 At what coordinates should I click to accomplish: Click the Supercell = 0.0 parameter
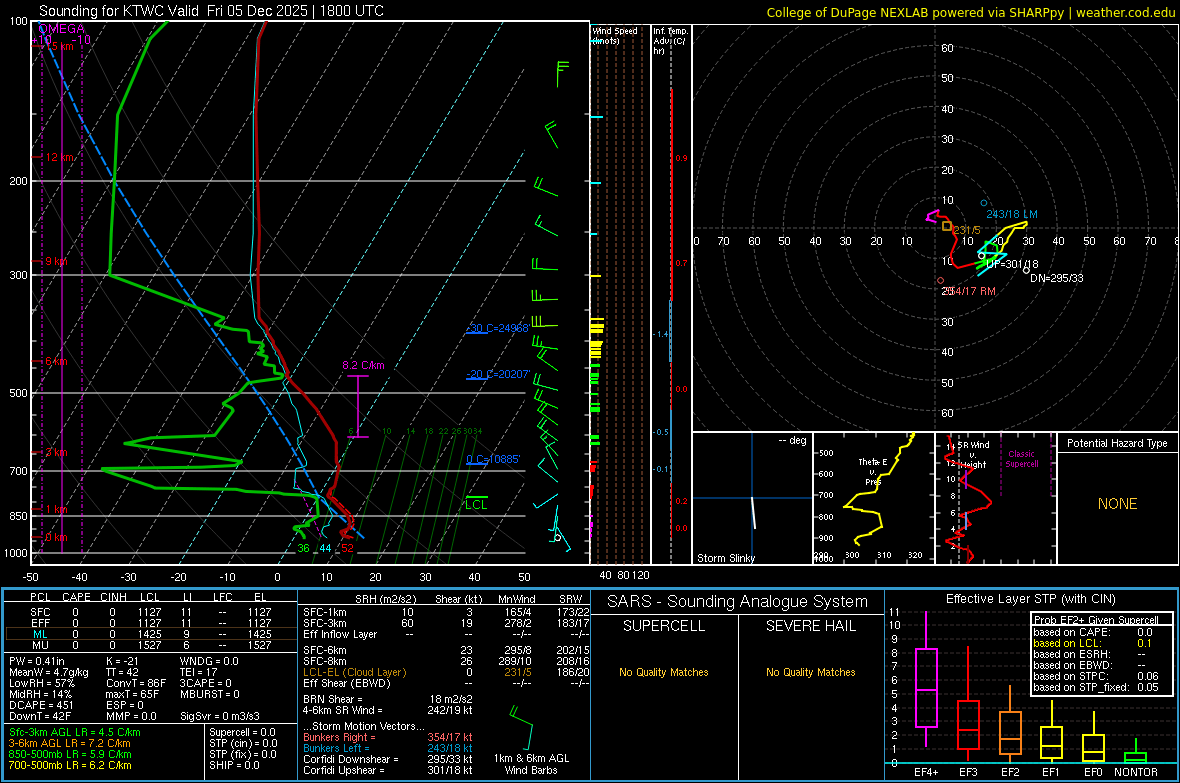pos(242,732)
